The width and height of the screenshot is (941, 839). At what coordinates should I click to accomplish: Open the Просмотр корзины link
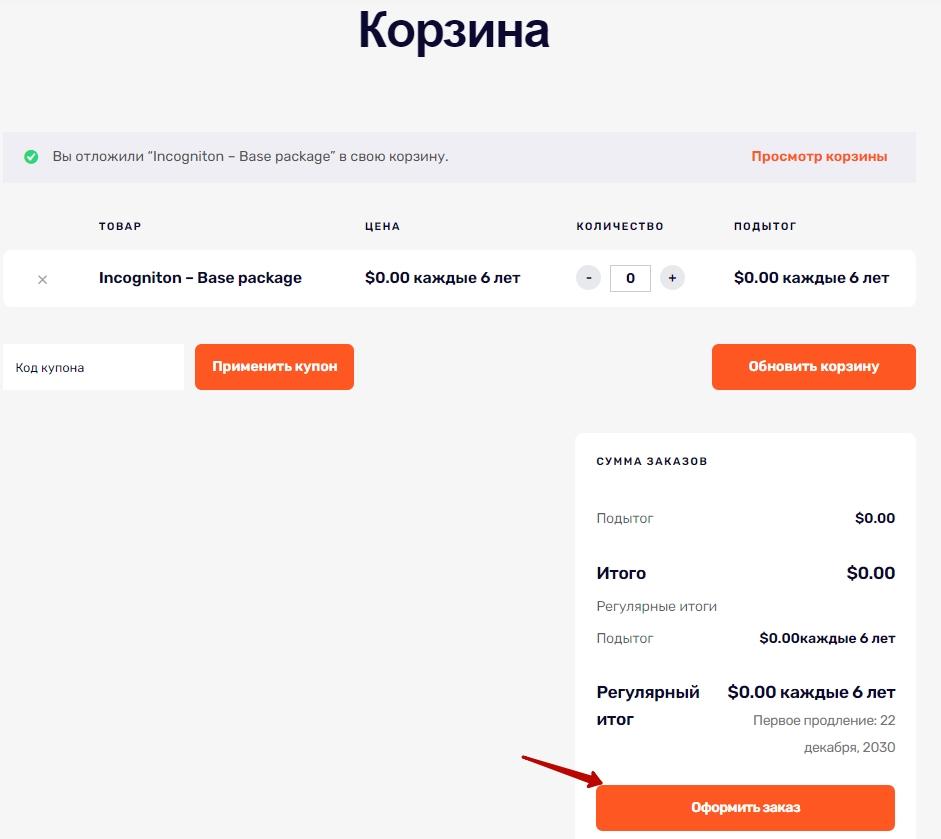819,156
